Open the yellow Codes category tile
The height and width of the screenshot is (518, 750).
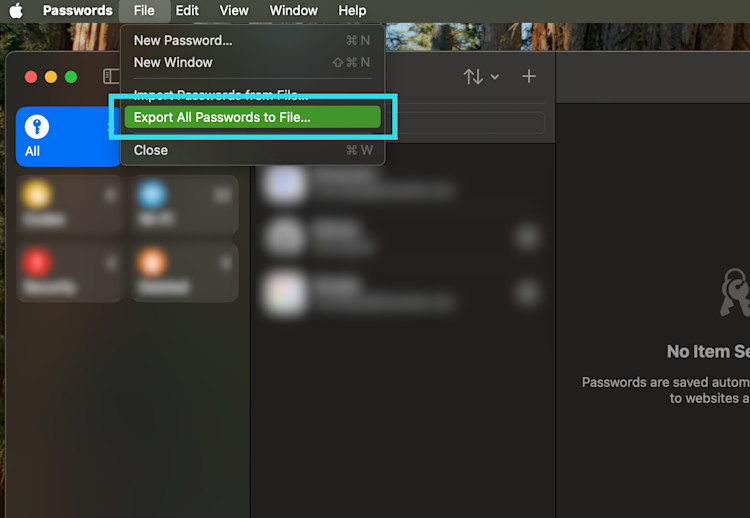coord(68,204)
